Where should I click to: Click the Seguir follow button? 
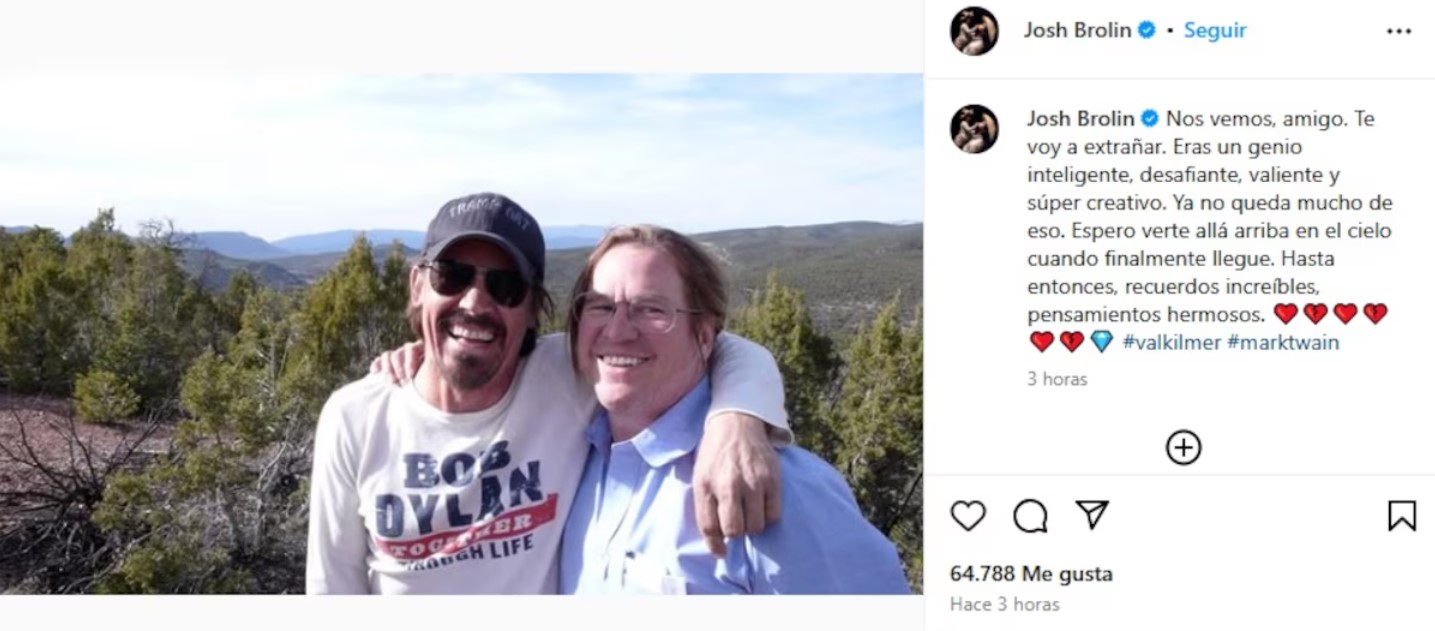coord(1215,30)
